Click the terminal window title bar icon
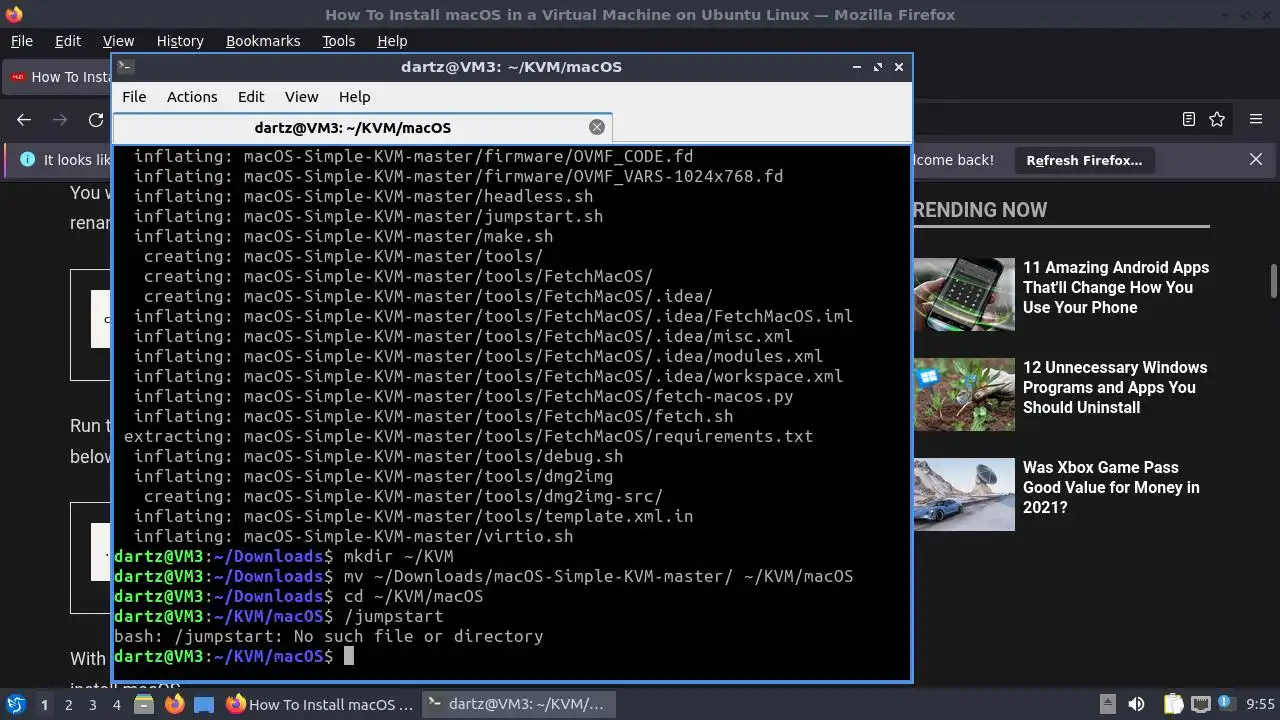 coord(125,67)
